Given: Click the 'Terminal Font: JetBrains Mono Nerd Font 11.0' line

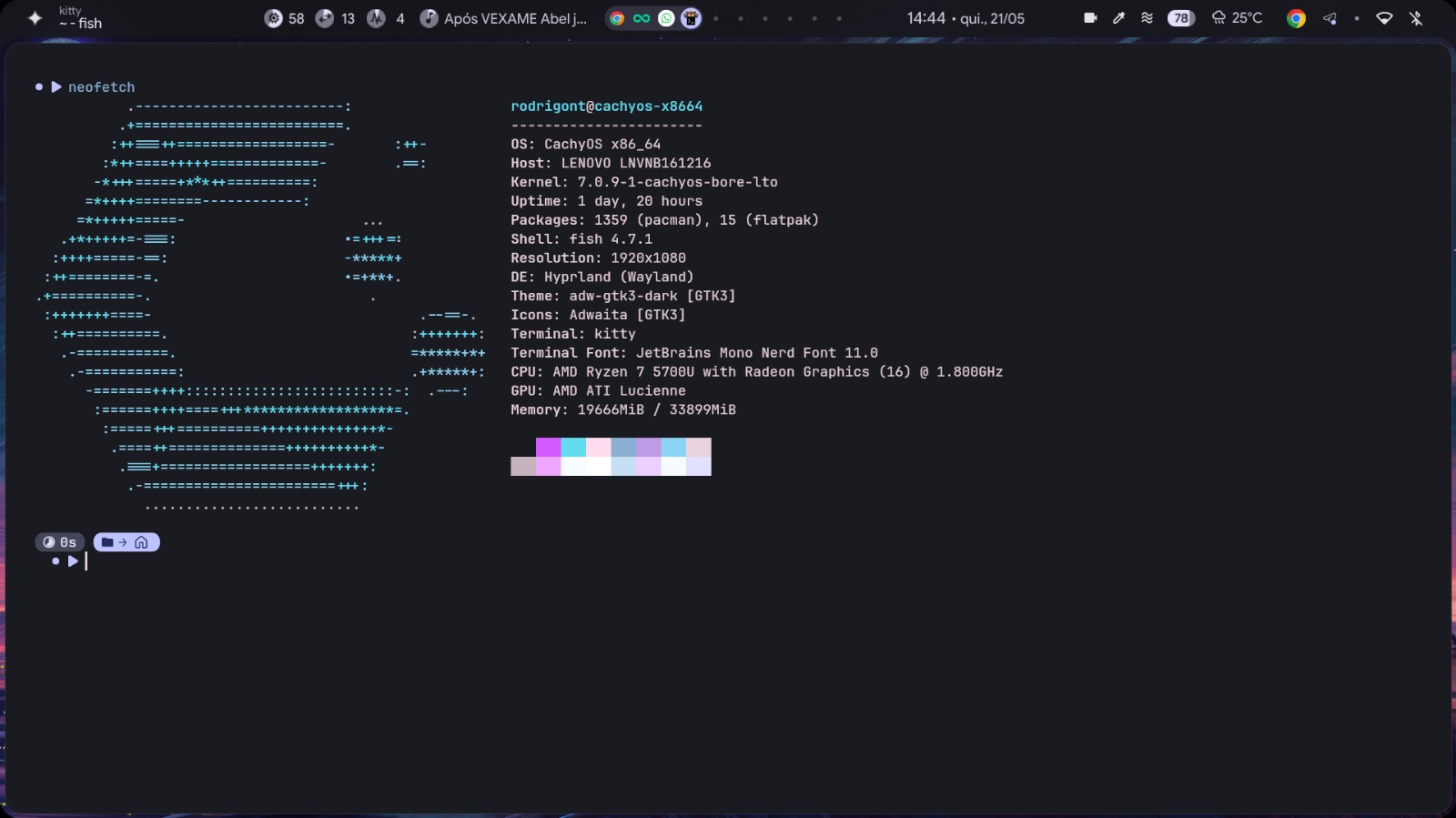Looking at the screenshot, I should pyautogui.click(x=694, y=353).
